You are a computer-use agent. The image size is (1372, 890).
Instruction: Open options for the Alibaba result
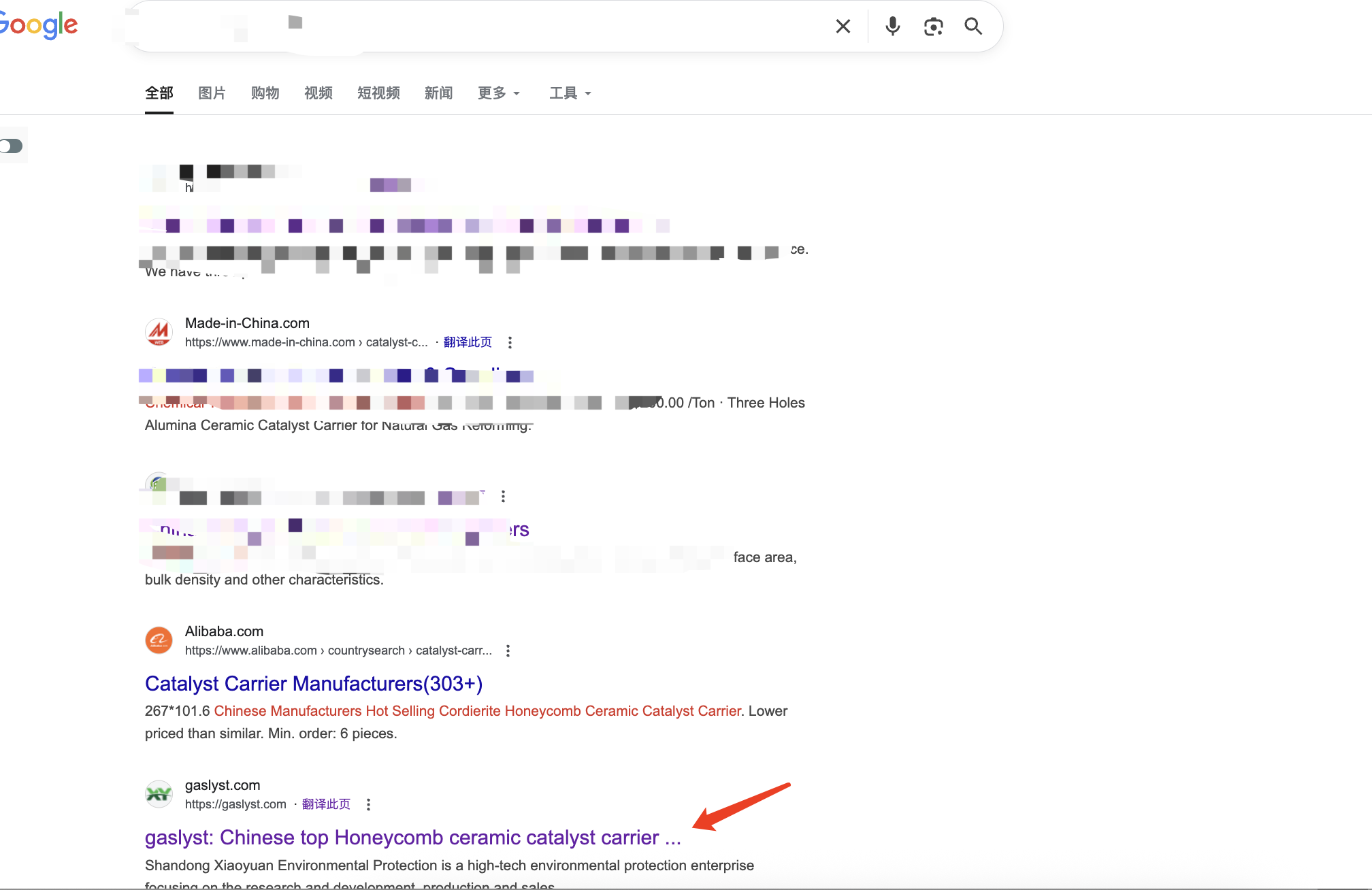tap(508, 650)
